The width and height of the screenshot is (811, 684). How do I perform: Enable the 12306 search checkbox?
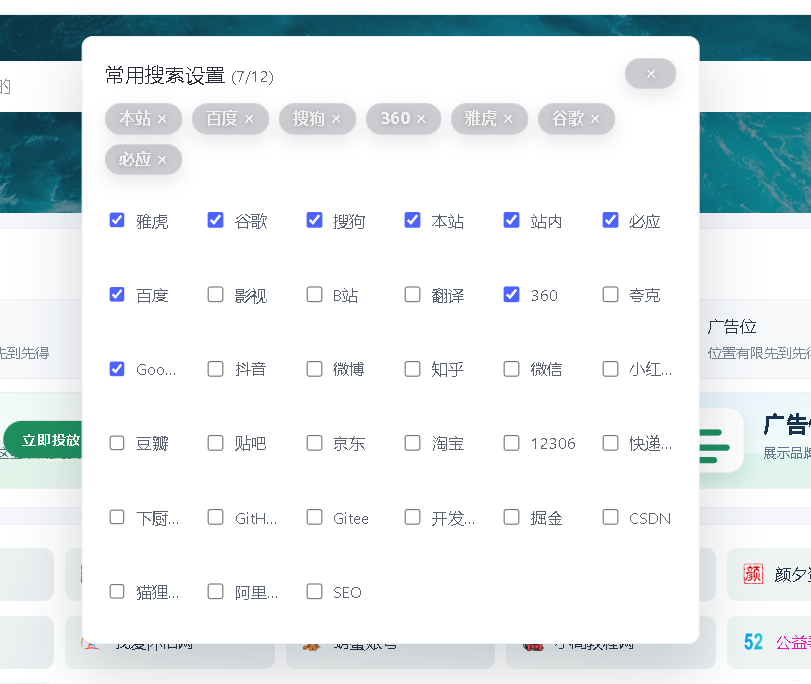coord(512,443)
